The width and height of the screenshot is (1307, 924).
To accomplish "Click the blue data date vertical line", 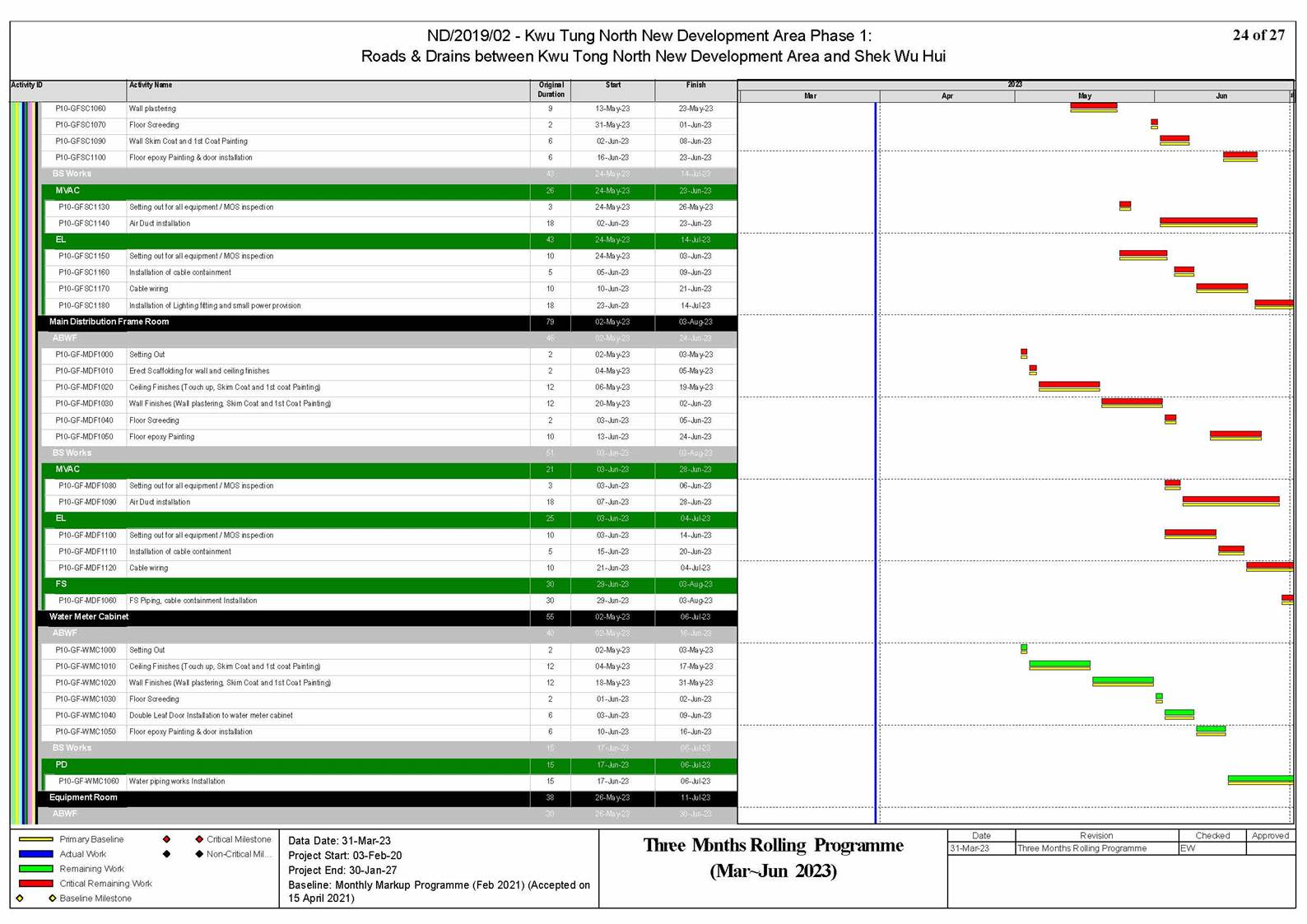I will pyautogui.click(x=876, y=461).
